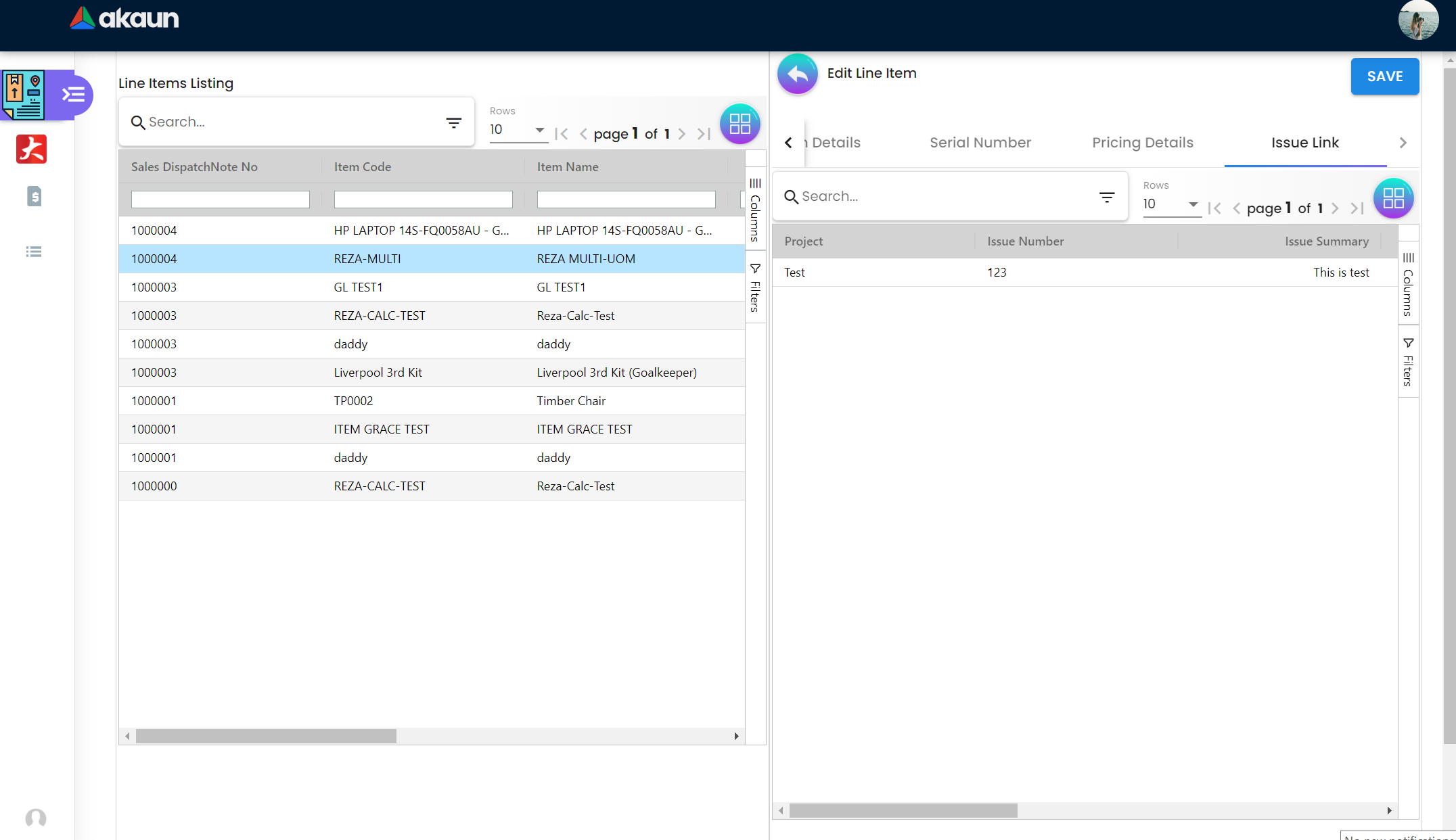Click horizontal scrollbar under Line Items grid
Viewport: 1456px width, 840px height.
(x=266, y=736)
